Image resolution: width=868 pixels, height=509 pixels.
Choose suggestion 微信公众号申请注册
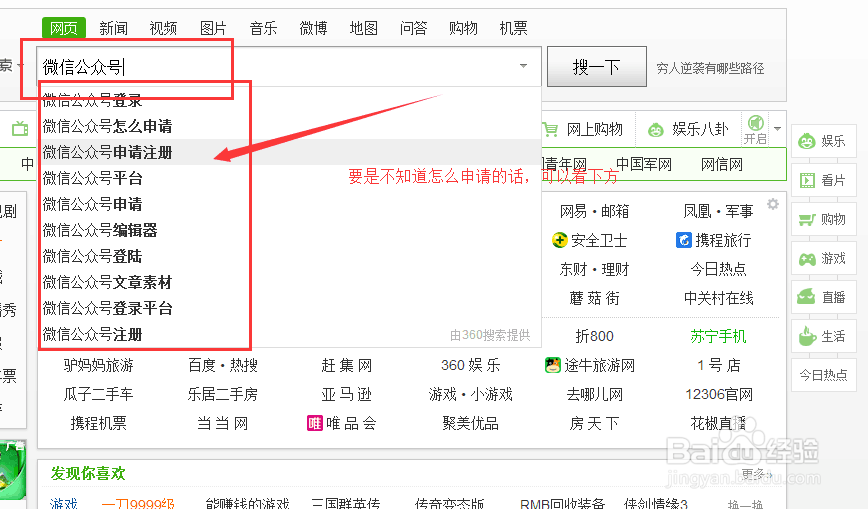pyautogui.click(x=290, y=152)
